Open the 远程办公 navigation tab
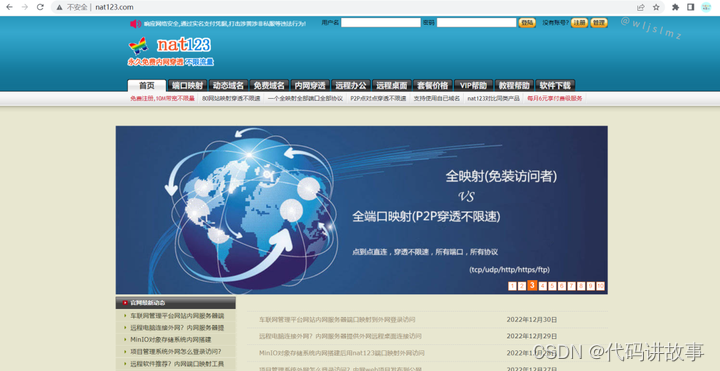 (351, 85)
